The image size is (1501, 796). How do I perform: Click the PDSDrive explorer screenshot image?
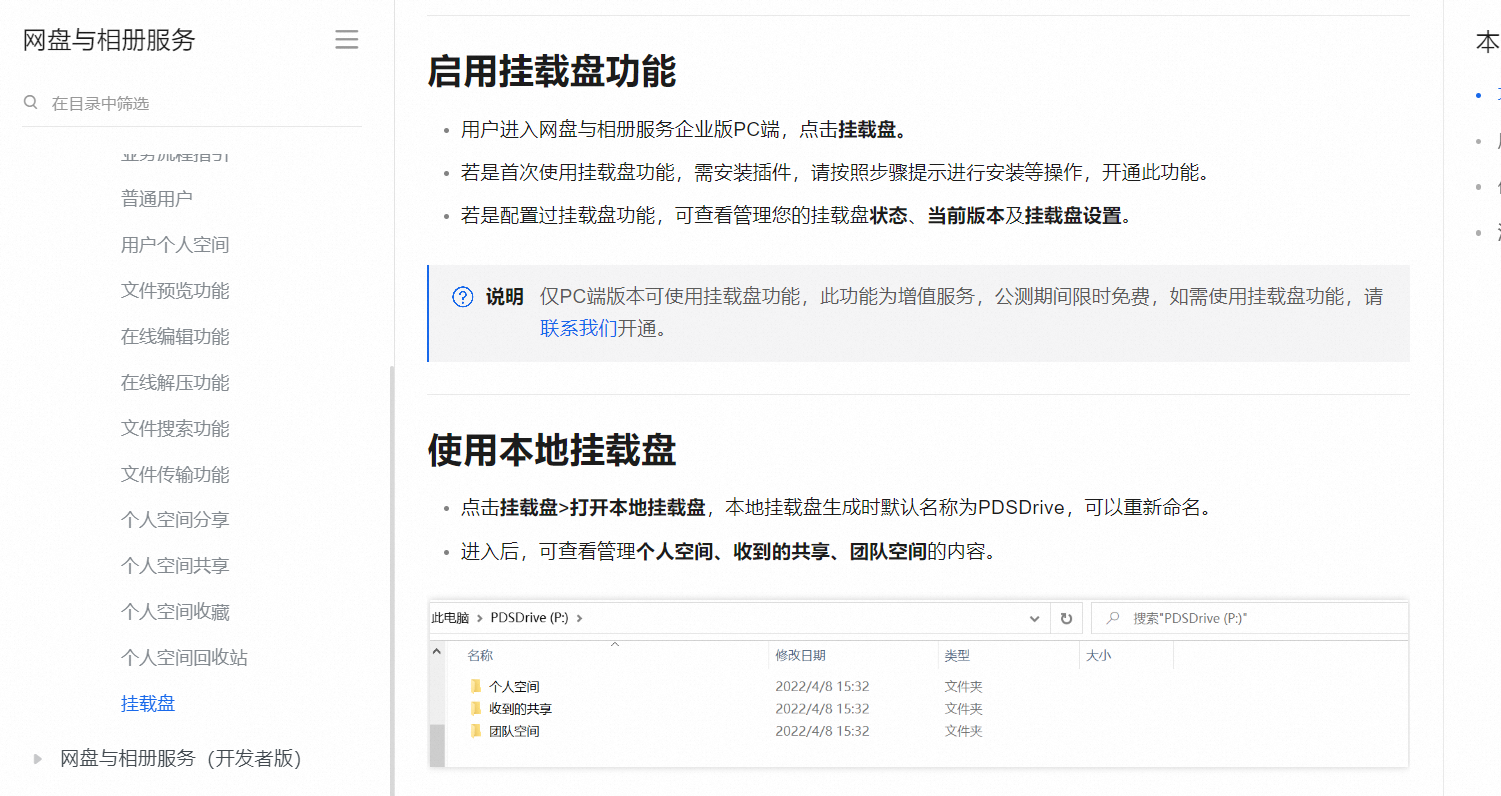pos(918,684)
